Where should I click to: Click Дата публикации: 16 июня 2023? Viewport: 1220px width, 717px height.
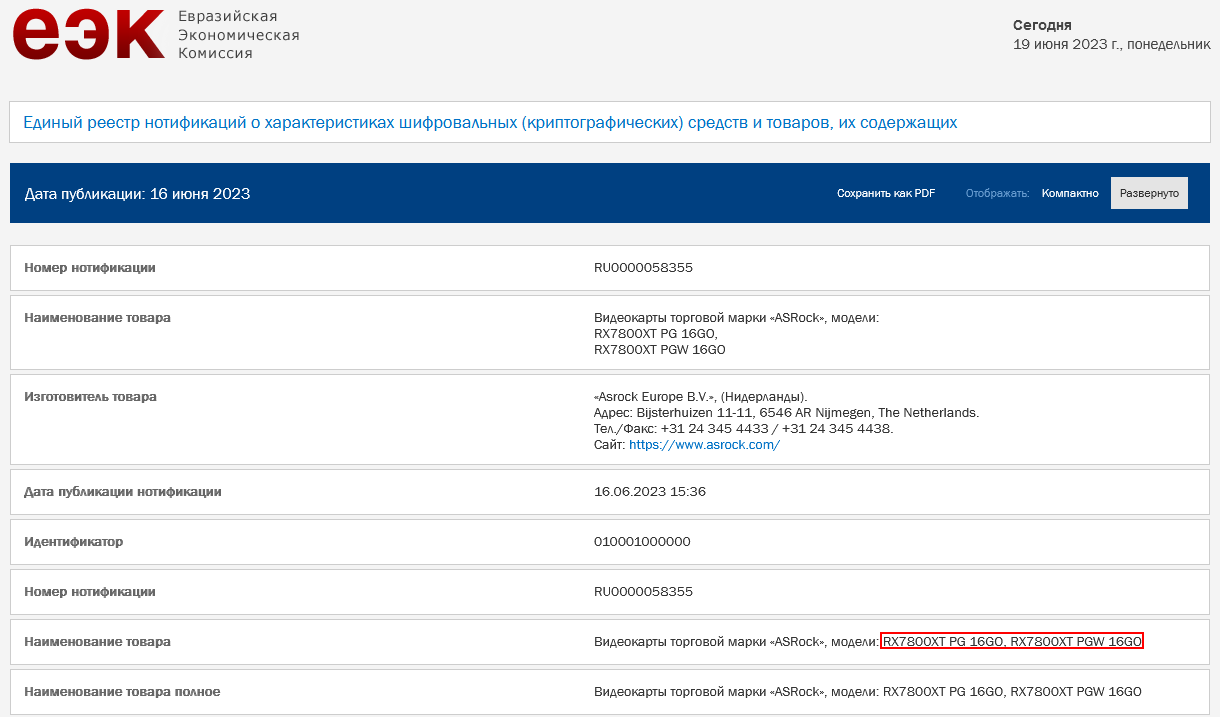click(x=137, y=193)
